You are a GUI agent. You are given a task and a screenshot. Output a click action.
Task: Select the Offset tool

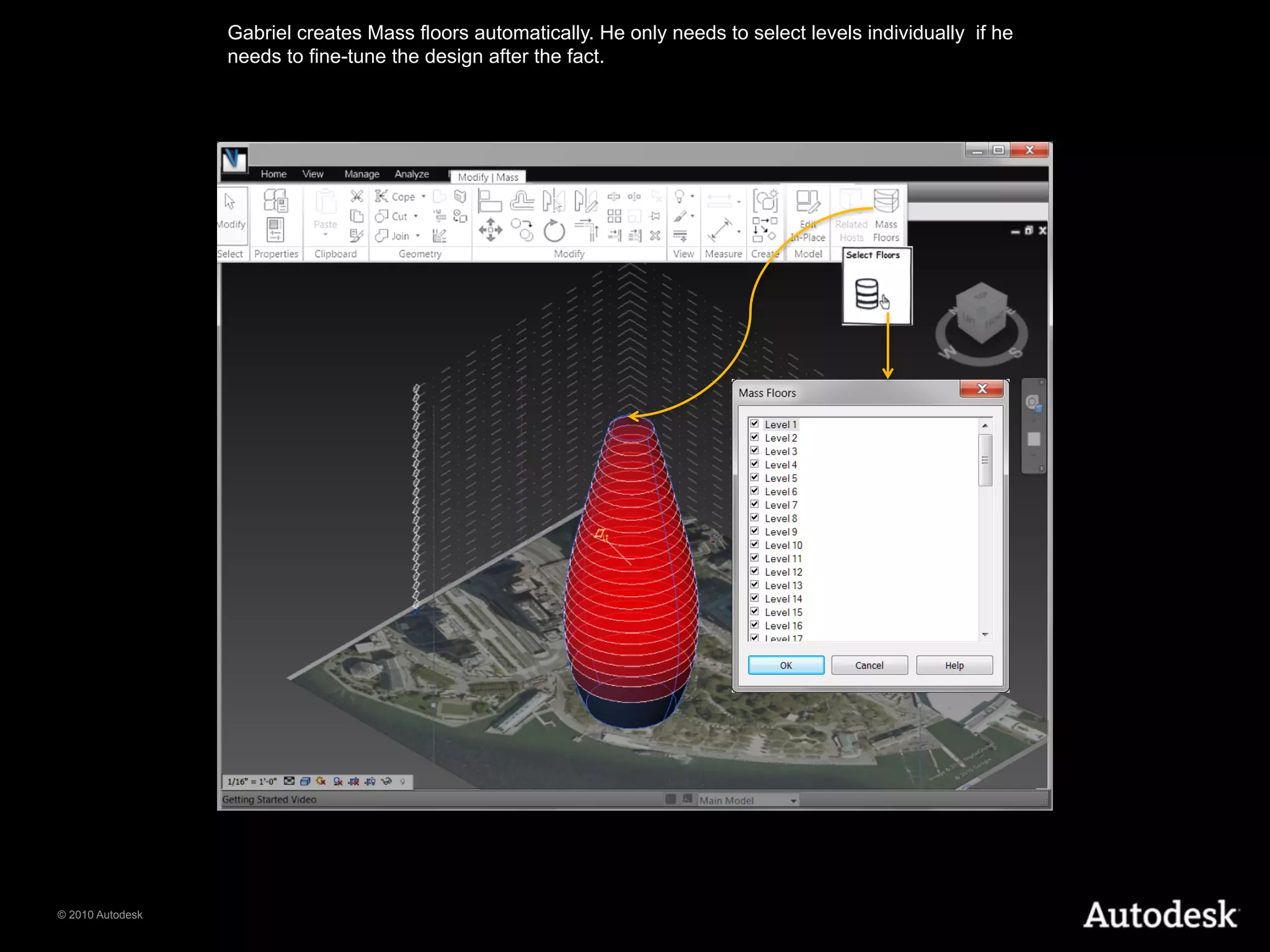click(522, 201)
